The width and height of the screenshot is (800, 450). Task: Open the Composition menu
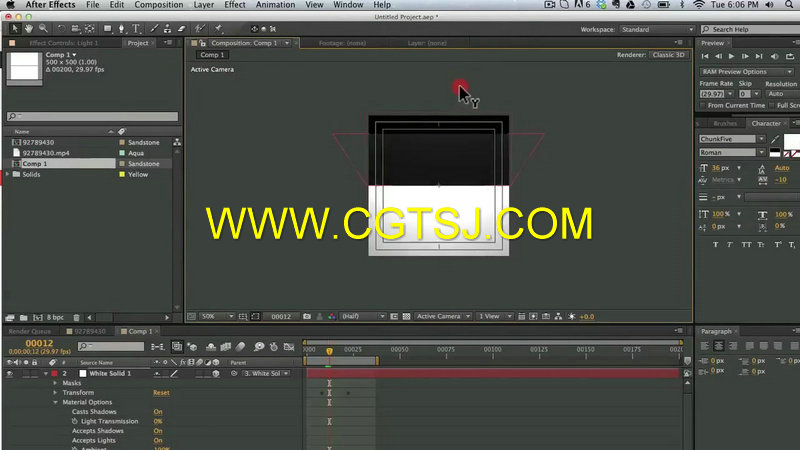tap(159, 5)
